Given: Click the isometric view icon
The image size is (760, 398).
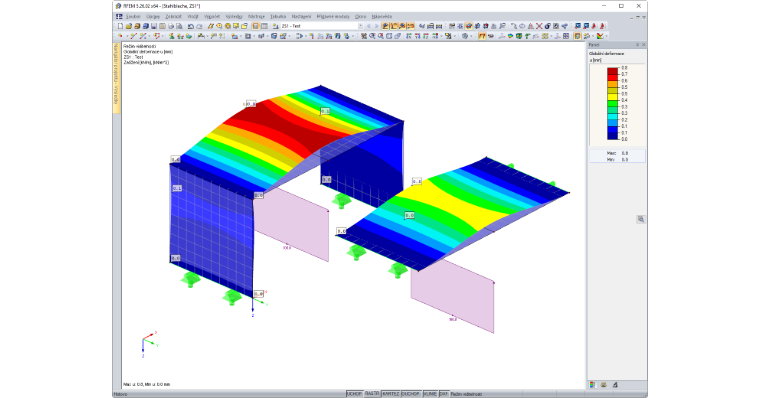Looking at the screenshot, I should point(434,36).
